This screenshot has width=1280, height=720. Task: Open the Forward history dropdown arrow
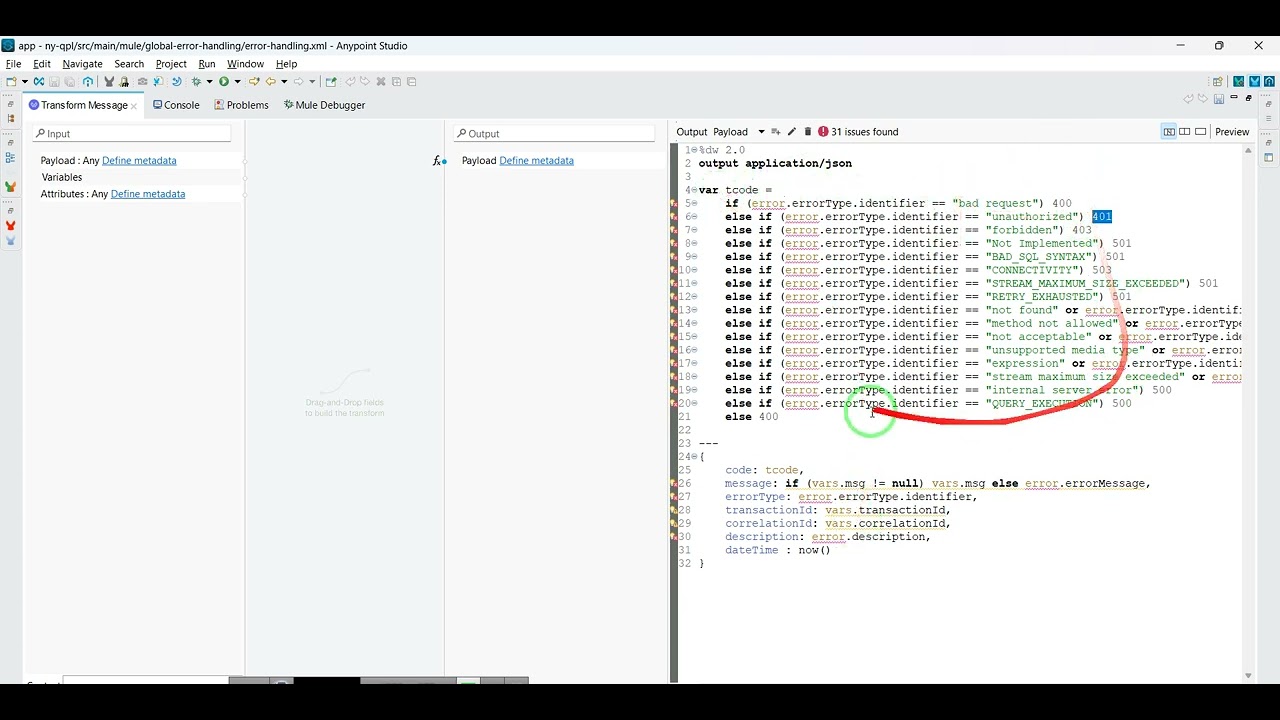(x=312, y=82)
